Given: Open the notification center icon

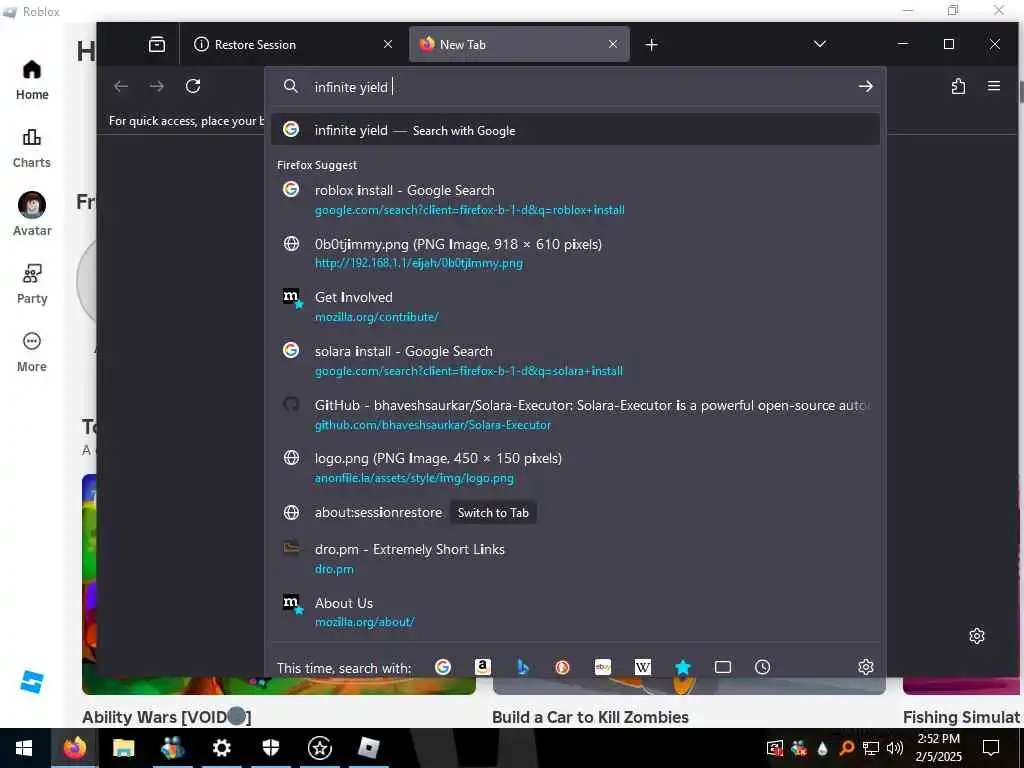Looking at the screenshot, I should point(991,748).
